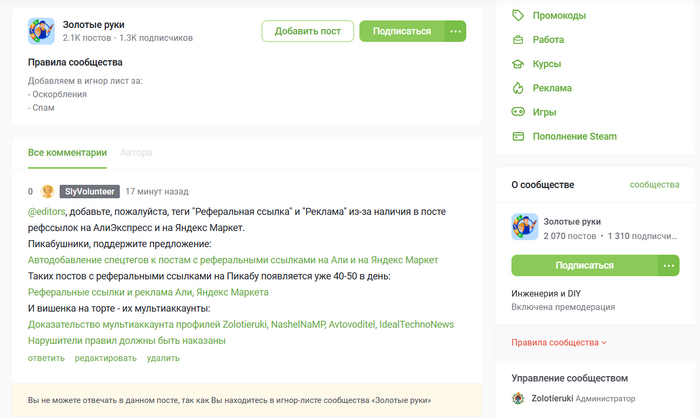Click the сообщества link in sidebar header
Screen dimensions: 700x418
[x=654, y=184]
